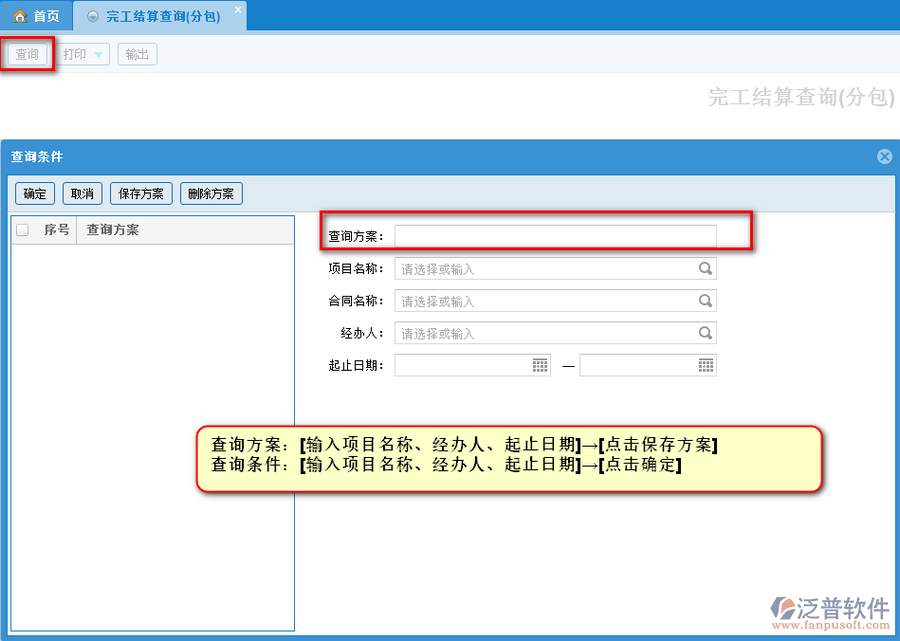Toggle the select-all checkbox in scheme list
The image size is (900, 641).
pos(23,230)
